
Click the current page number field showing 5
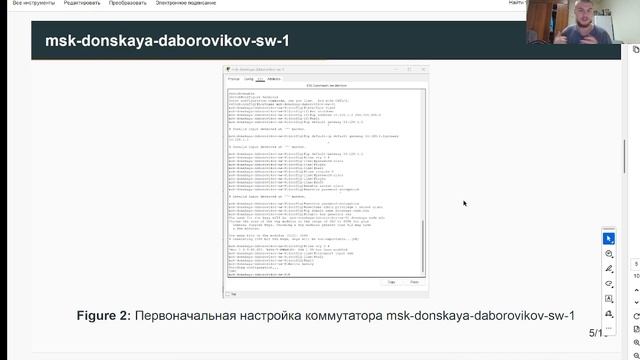click(x=636, y=264)
